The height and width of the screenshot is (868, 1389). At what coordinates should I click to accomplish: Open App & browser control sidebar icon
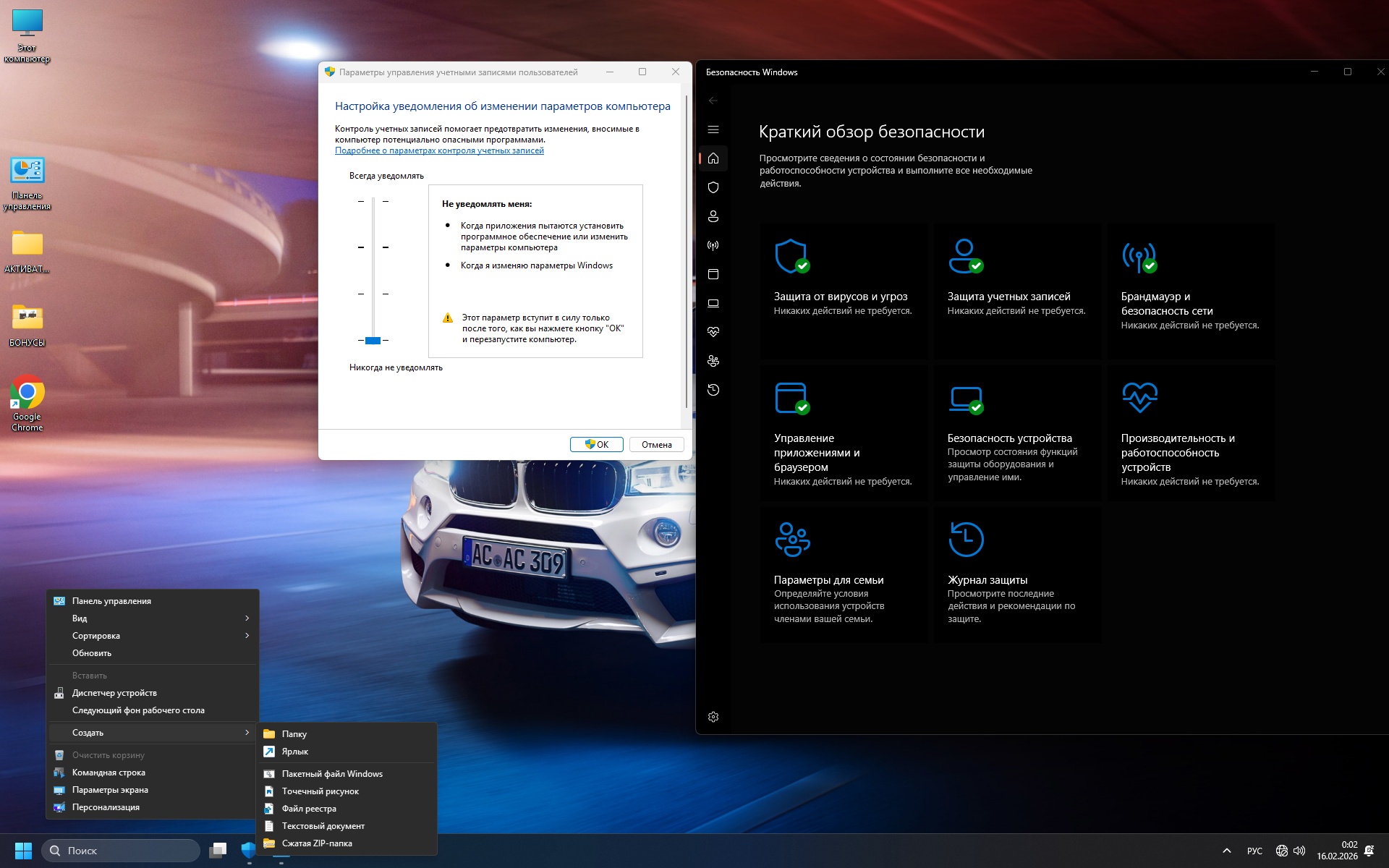(x=713, y=274)
